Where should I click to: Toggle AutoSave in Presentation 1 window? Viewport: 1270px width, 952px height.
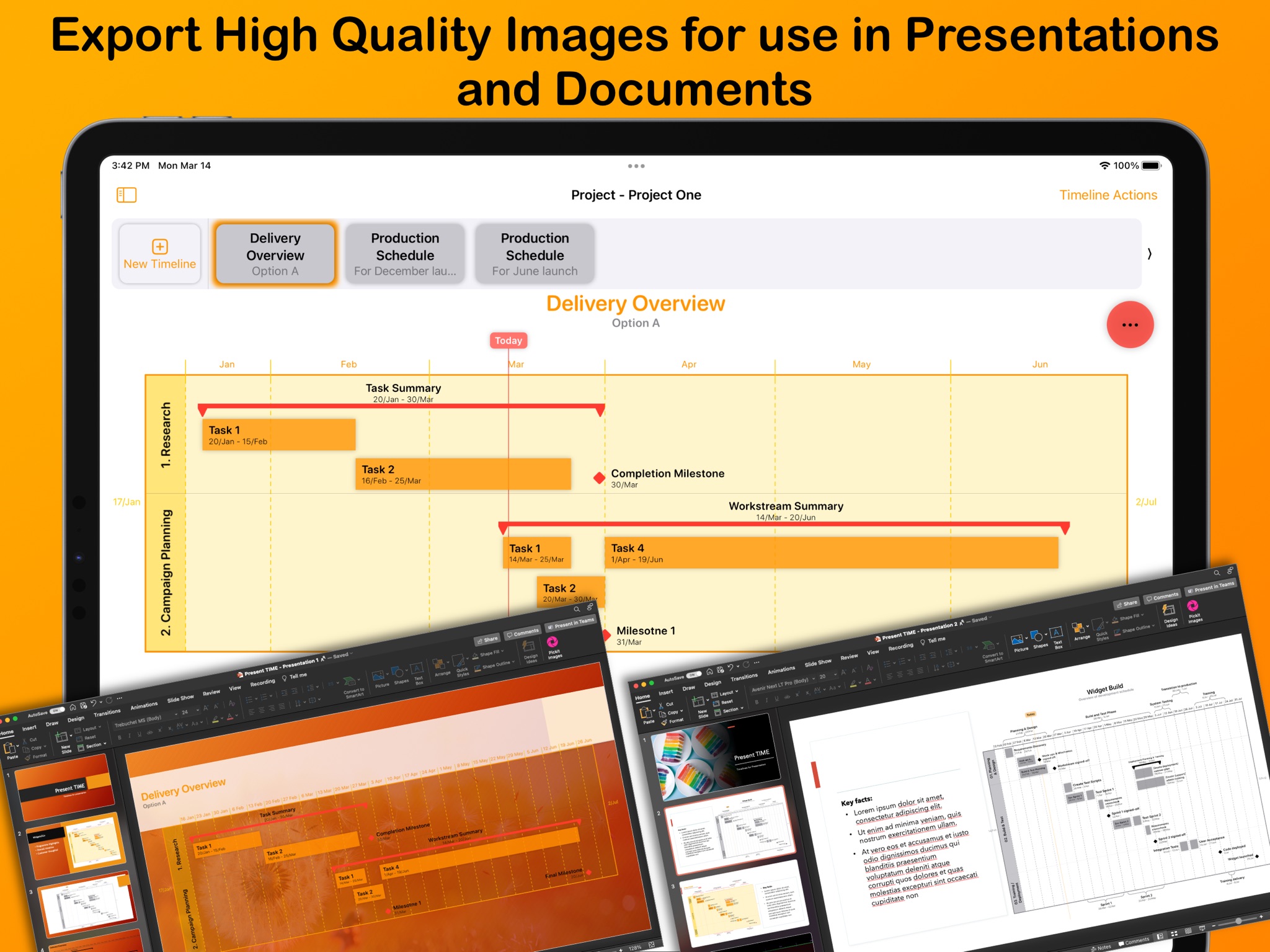(x=57, y=710)
